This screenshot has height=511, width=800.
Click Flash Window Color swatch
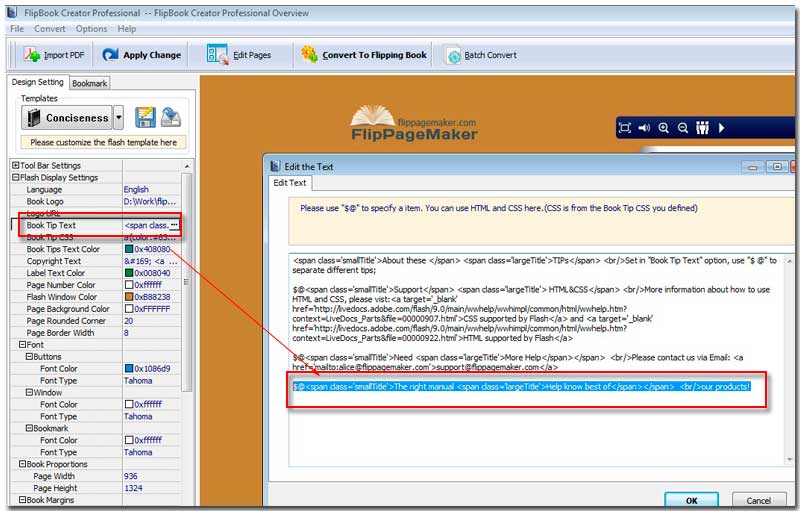click(129, 297)
